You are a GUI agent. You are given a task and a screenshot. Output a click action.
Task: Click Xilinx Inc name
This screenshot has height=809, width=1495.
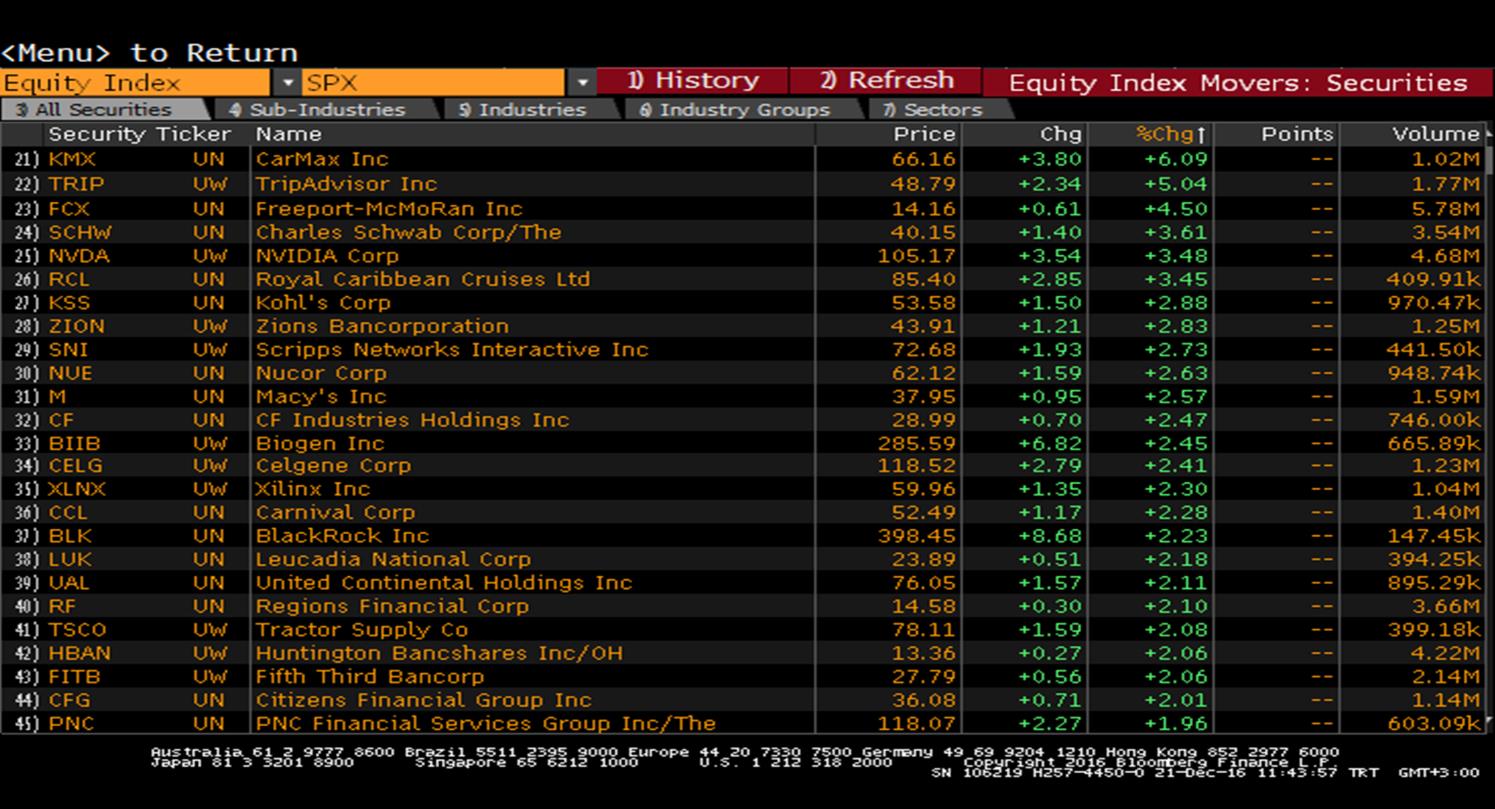click(x=313, y=489)
